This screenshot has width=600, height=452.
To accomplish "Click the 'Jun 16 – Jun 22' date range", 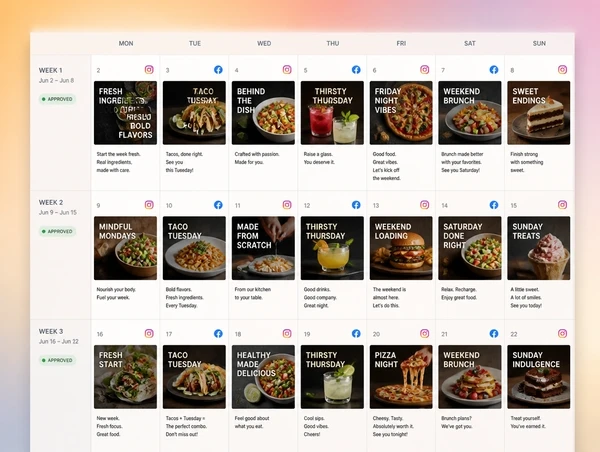I will coord(59,341).
